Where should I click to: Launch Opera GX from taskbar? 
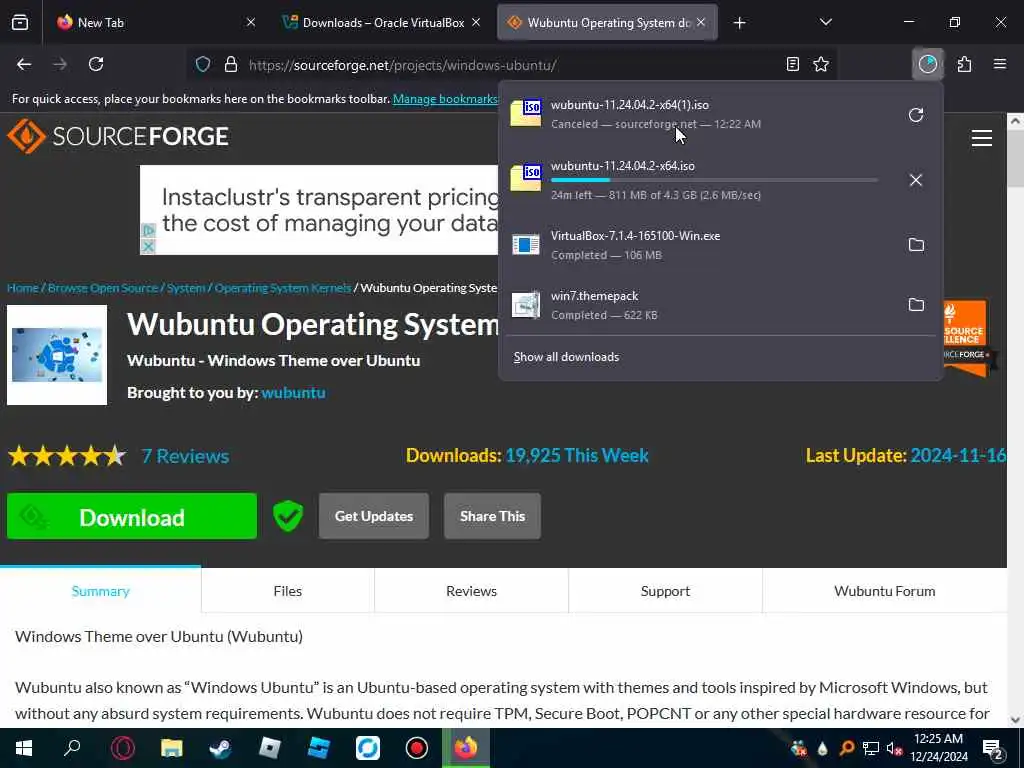pos(123,748)
